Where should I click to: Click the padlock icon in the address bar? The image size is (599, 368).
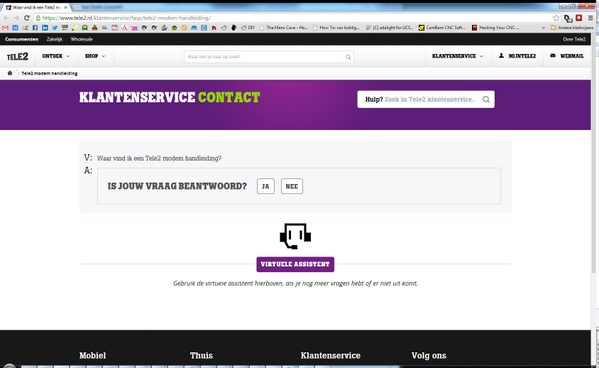(x=38, y=18)
